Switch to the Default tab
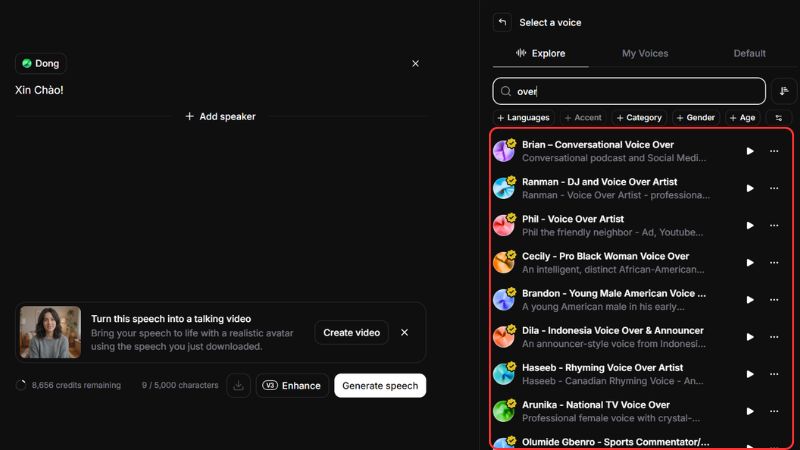Image resolution: width=800 pixels, height=450 pixels. pos(749,53)
